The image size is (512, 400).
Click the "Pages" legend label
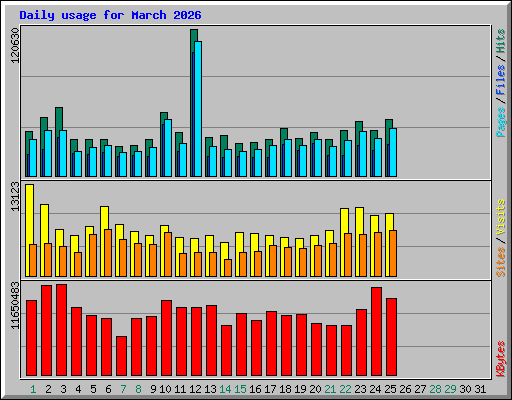(500, 122)
